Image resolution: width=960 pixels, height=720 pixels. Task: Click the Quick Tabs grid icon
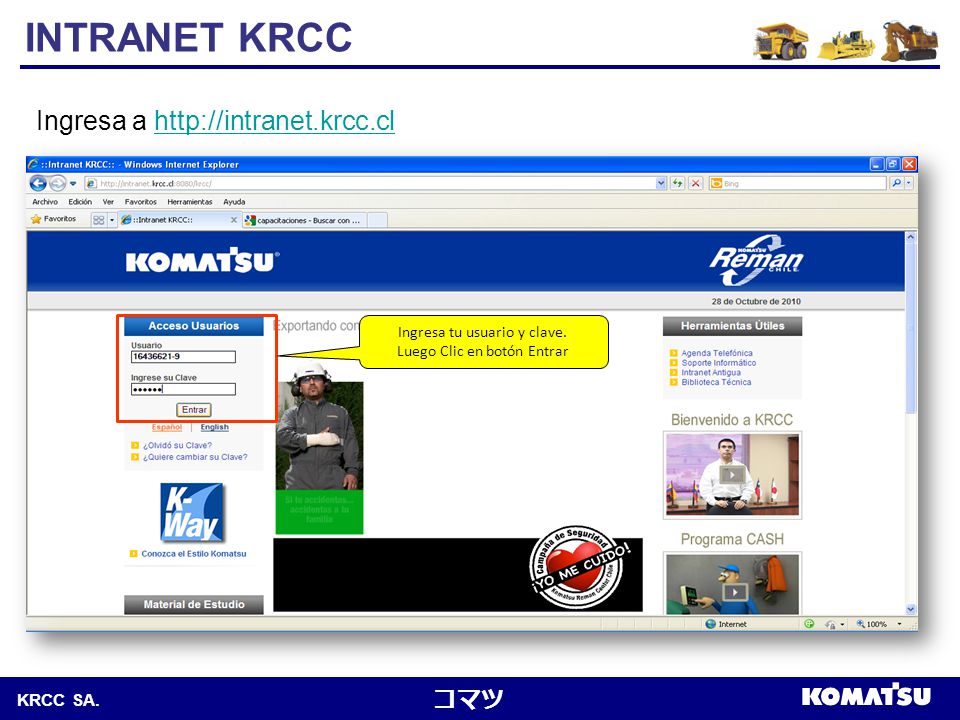99,220
